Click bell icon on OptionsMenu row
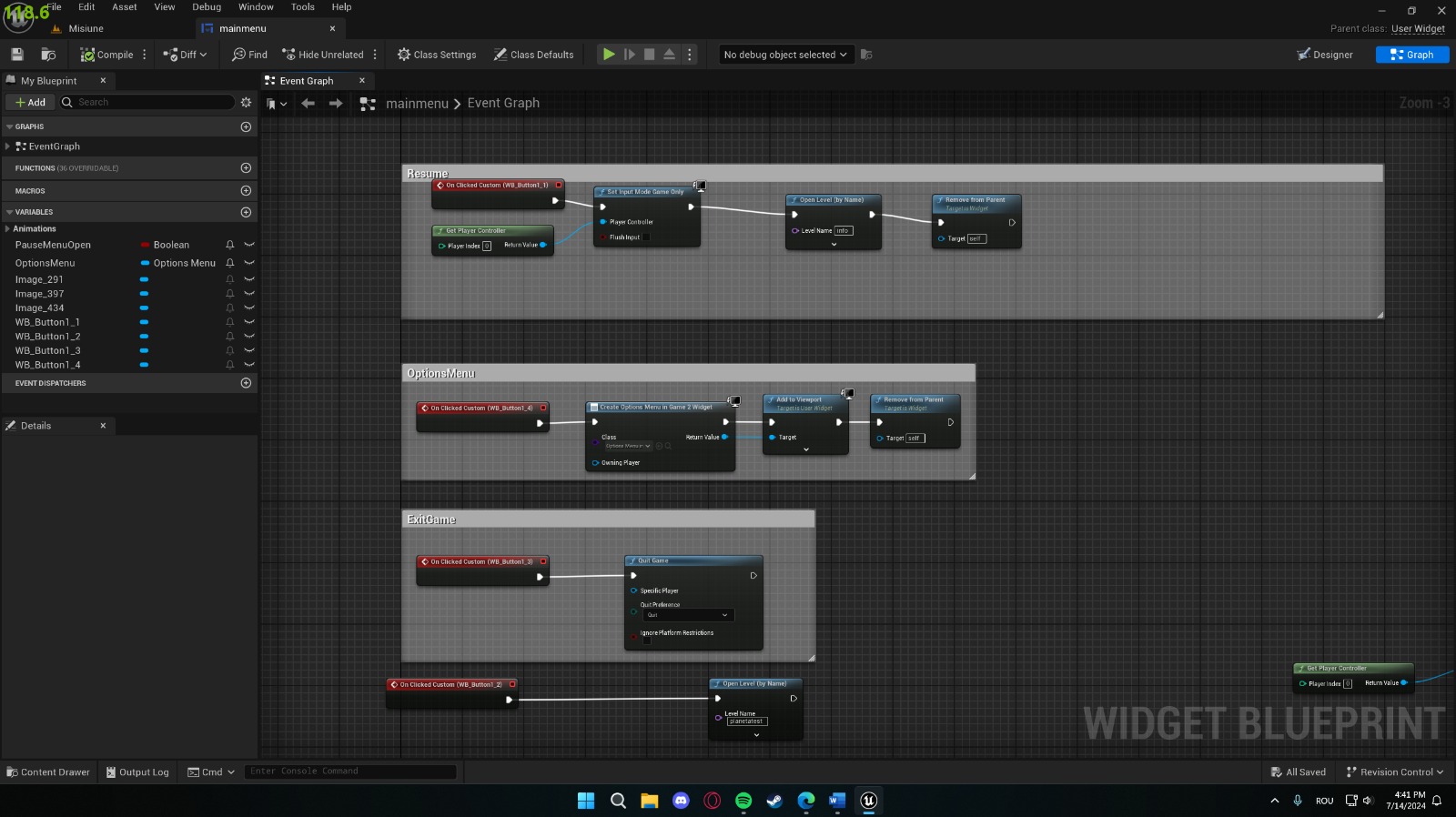The height and width of the screenshot is (817, 1456). click(x=230, y=263)
